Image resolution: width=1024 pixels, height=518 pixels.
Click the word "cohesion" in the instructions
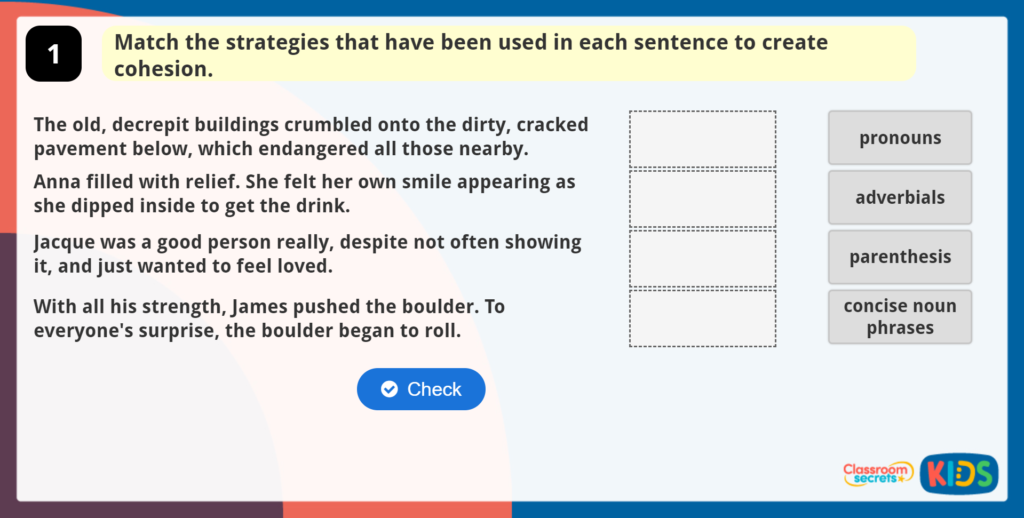pos(161,69)
